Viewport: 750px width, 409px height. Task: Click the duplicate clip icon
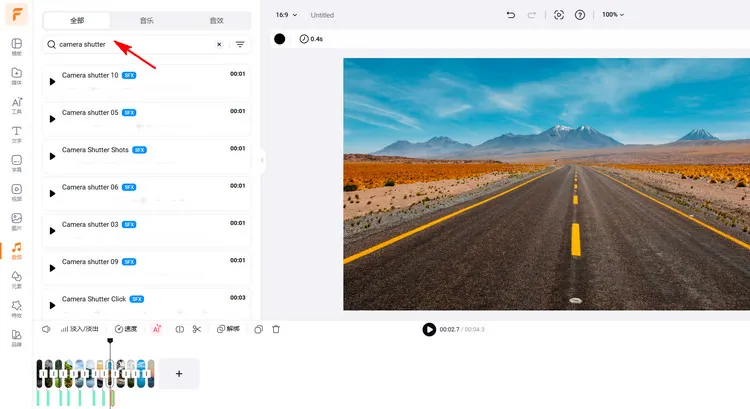(258, 329)
